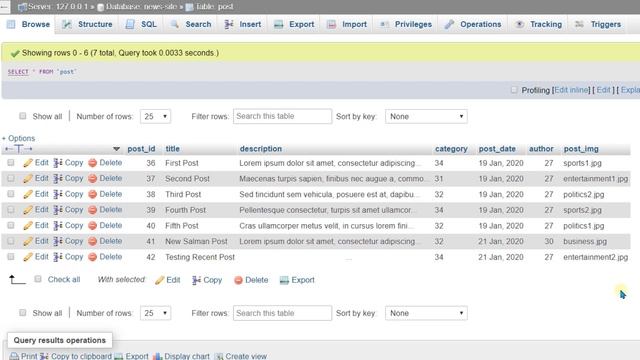Viewport: 640px width, 360px height.
Task: Click the column move arrows icon in table header
Action: [19, 149]
